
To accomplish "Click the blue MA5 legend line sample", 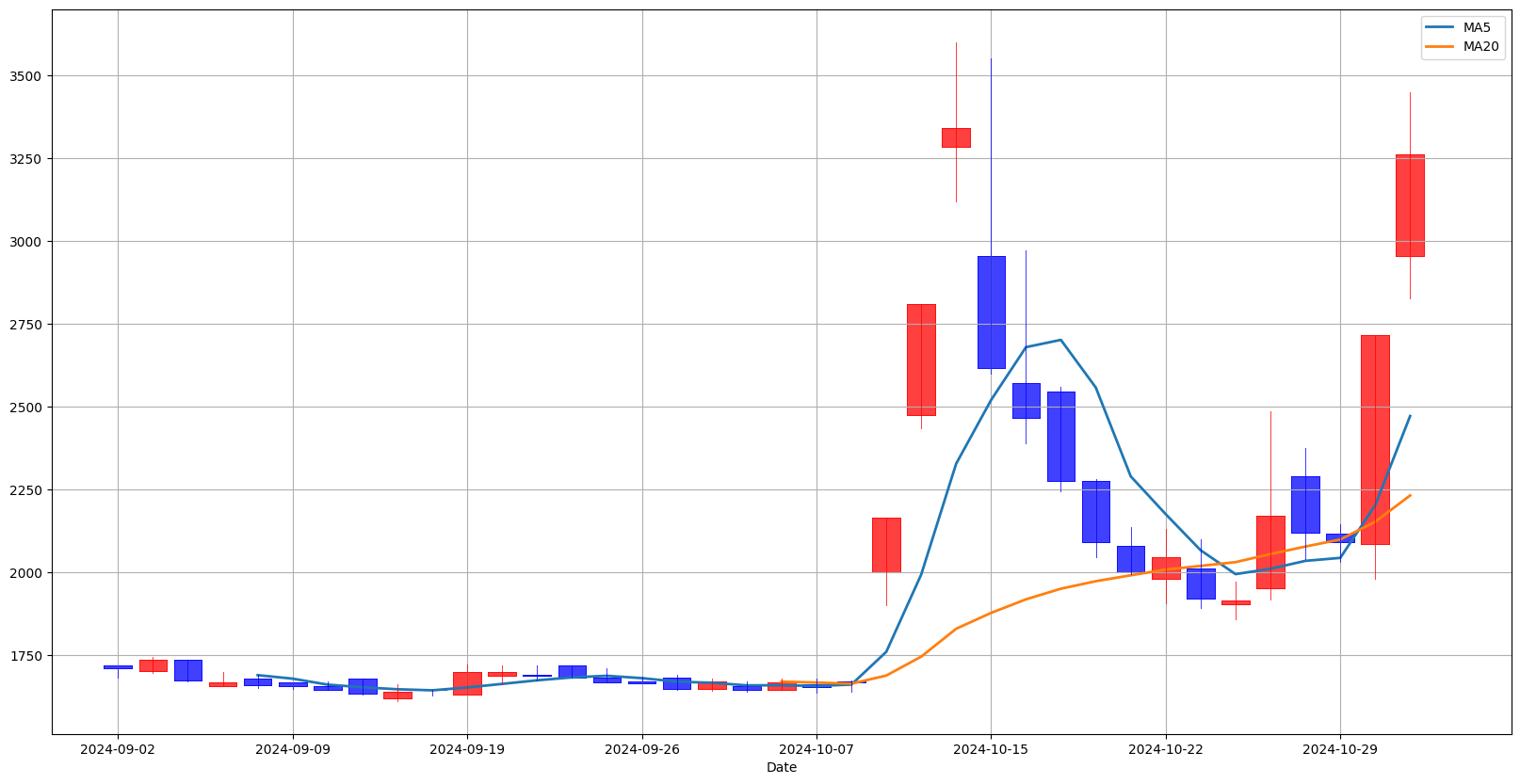I will pyautogui.click(x=1441, y=27).
